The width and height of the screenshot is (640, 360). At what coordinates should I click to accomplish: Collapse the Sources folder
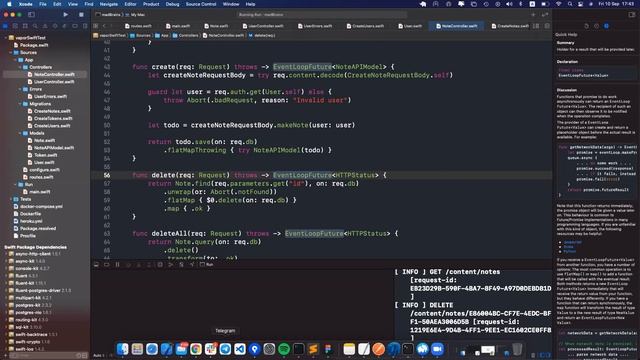pos(11,52)
